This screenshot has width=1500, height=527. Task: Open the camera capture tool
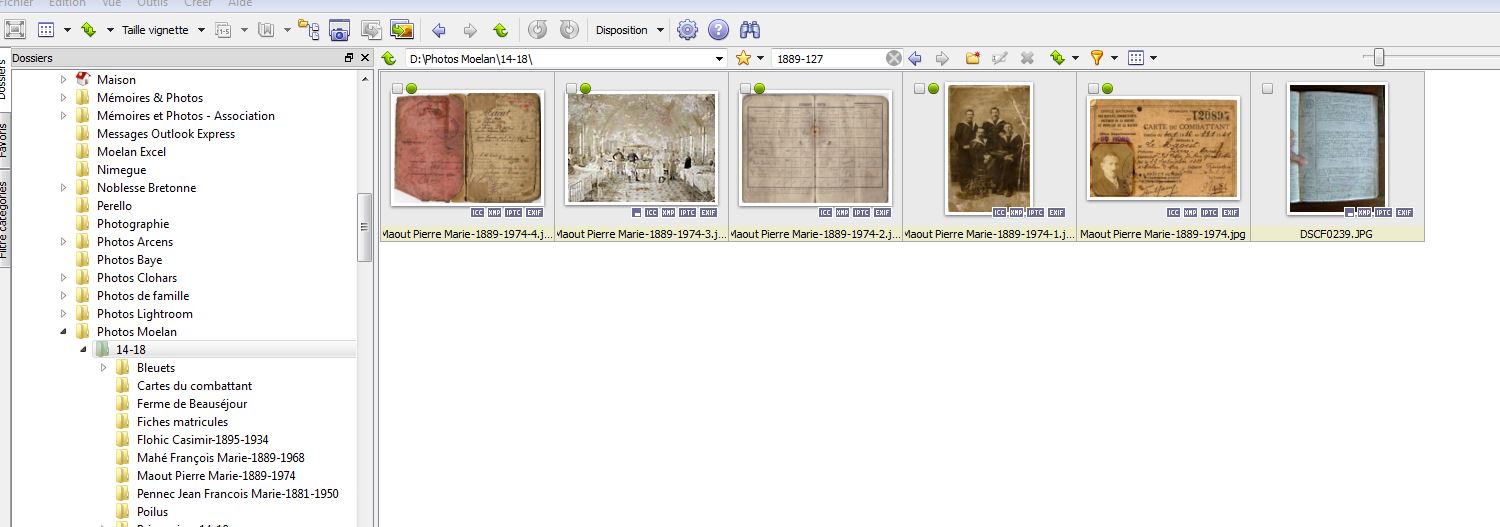coord(339,30)
